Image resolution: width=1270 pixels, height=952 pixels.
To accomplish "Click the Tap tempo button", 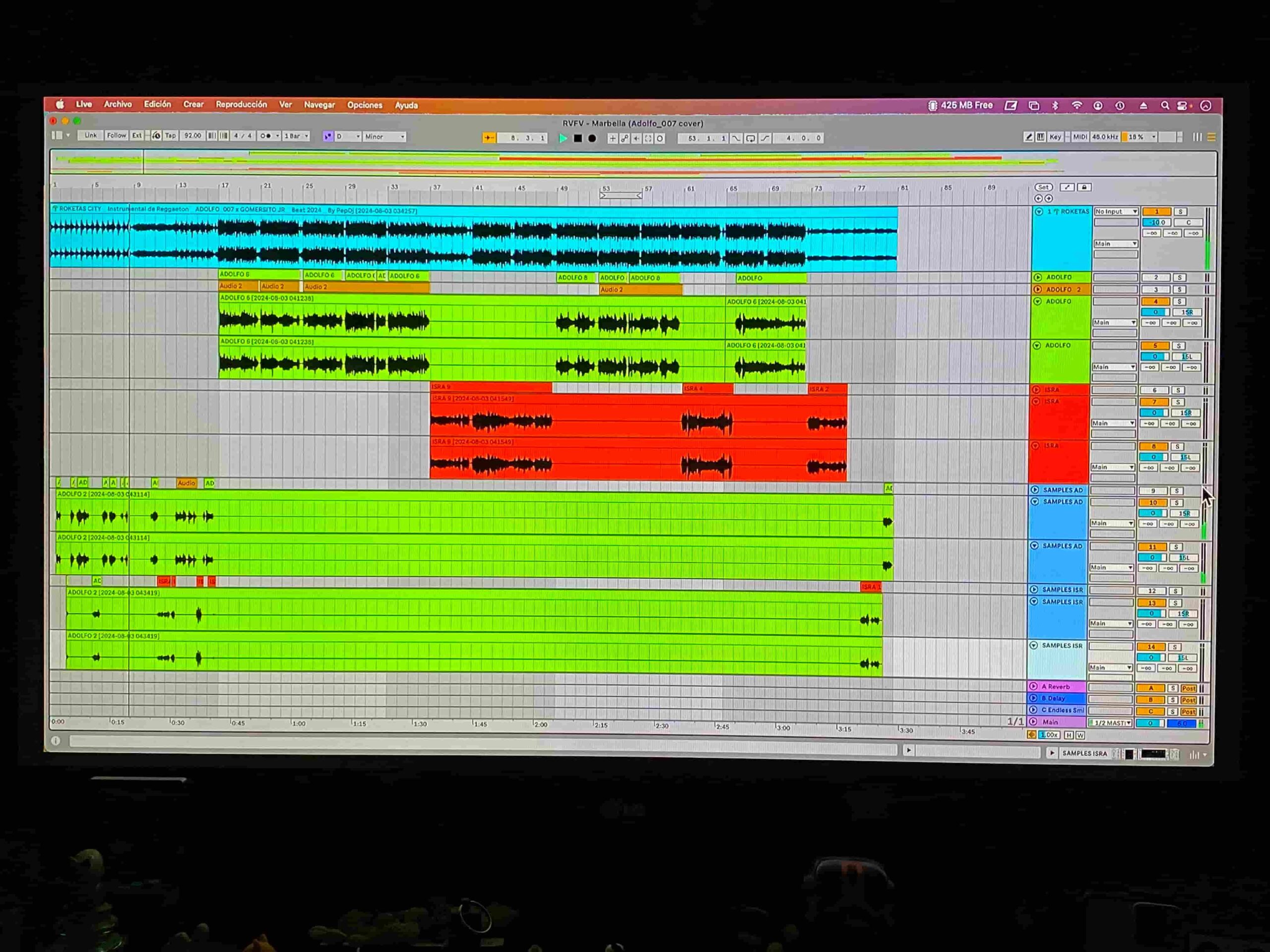I will click(171, 136).
